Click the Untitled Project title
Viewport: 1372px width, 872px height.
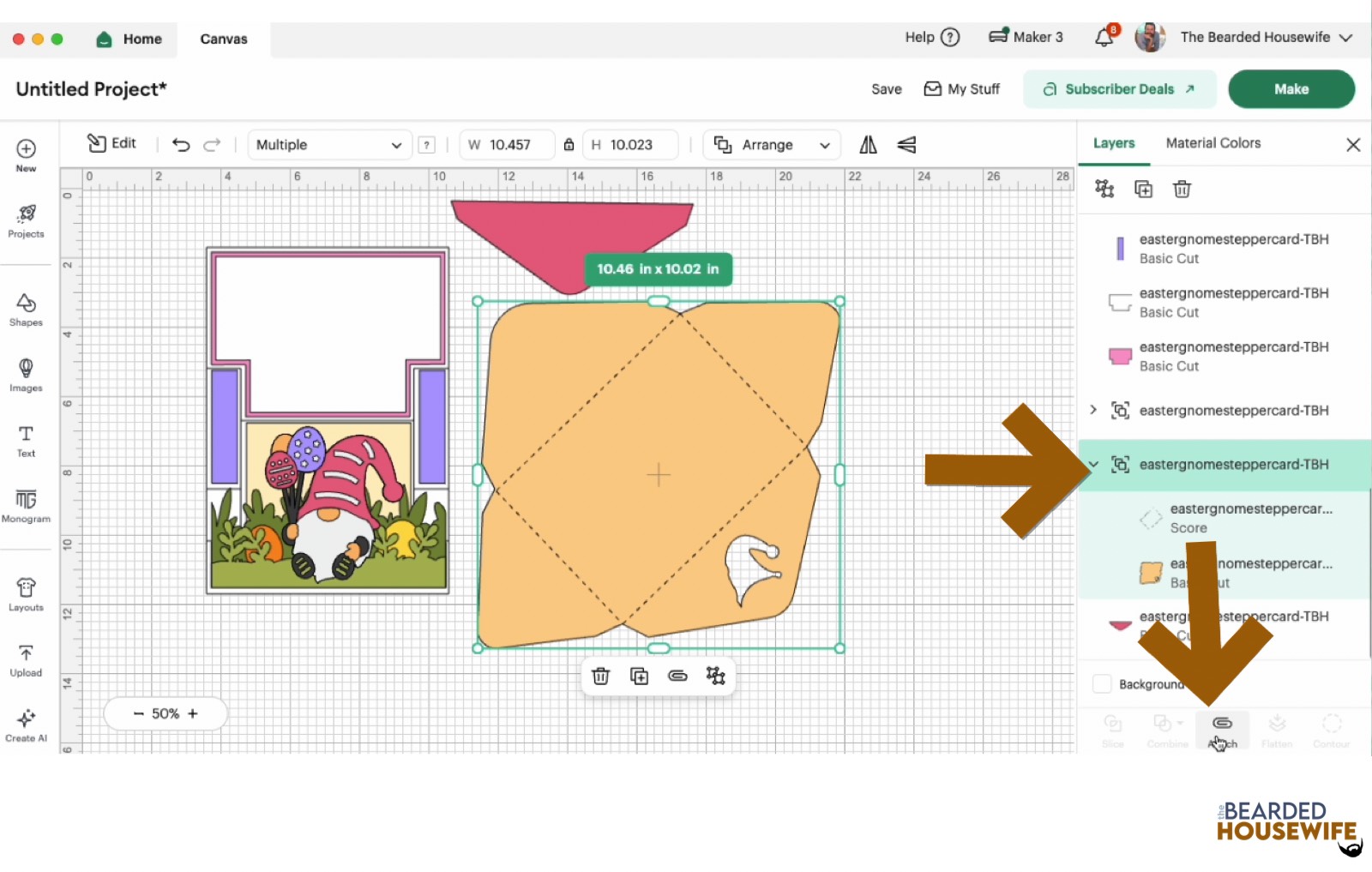(91, 89)
